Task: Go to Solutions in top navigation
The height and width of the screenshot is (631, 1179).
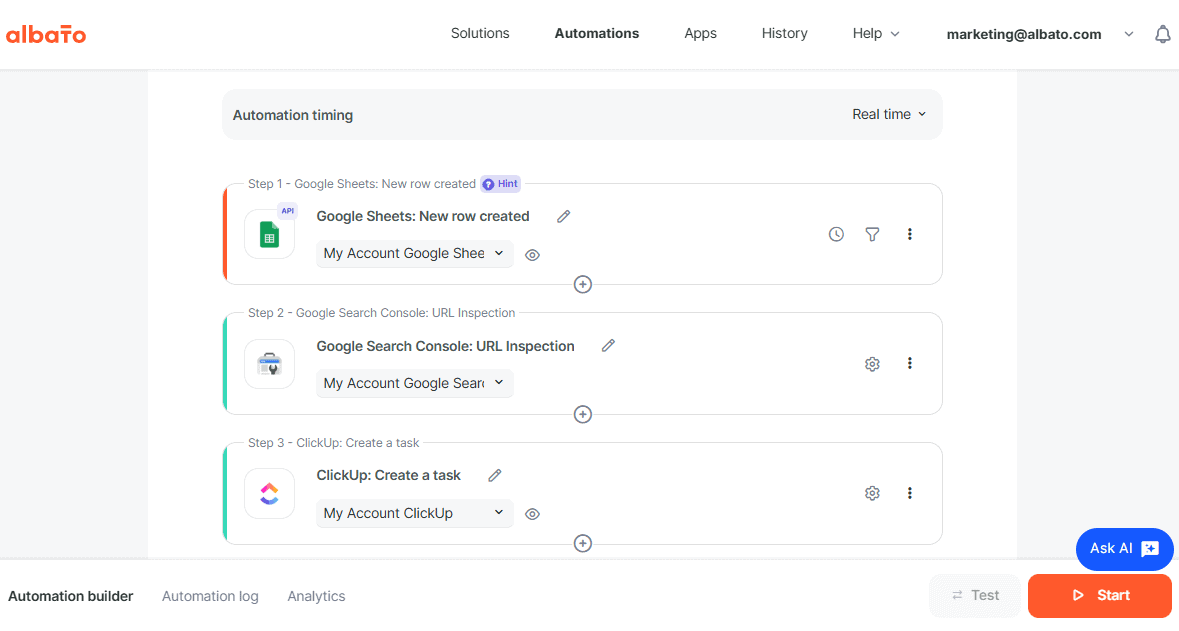Action: click(480, 34)
